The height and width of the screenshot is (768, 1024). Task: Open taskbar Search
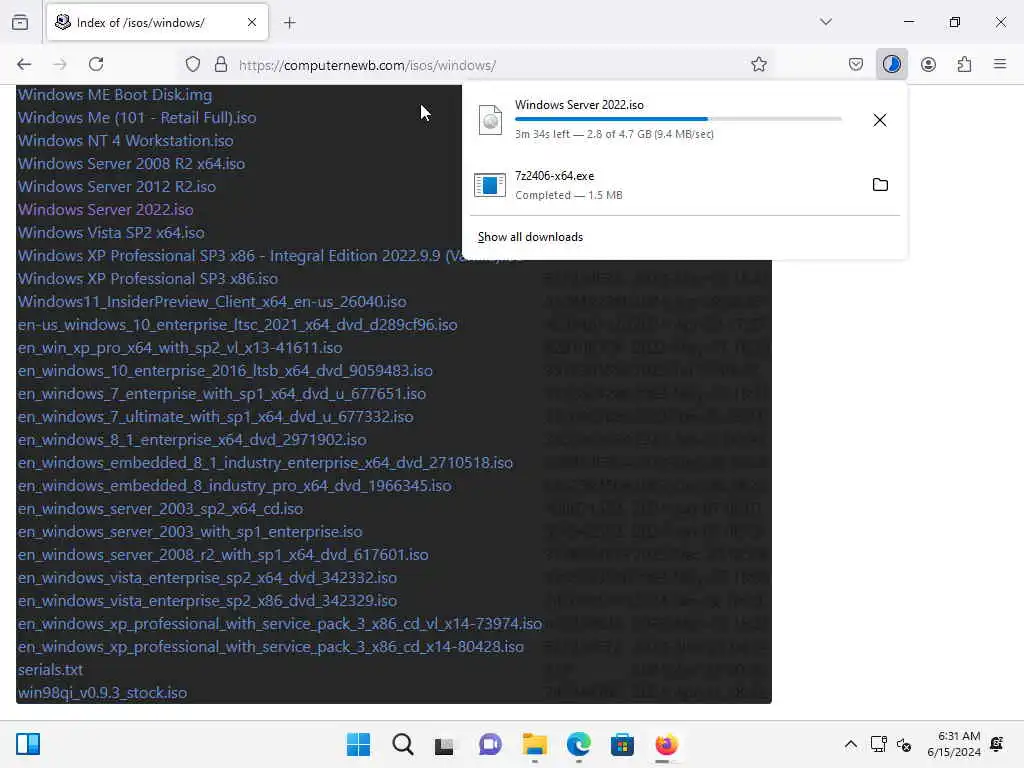(x=402, y=744)
